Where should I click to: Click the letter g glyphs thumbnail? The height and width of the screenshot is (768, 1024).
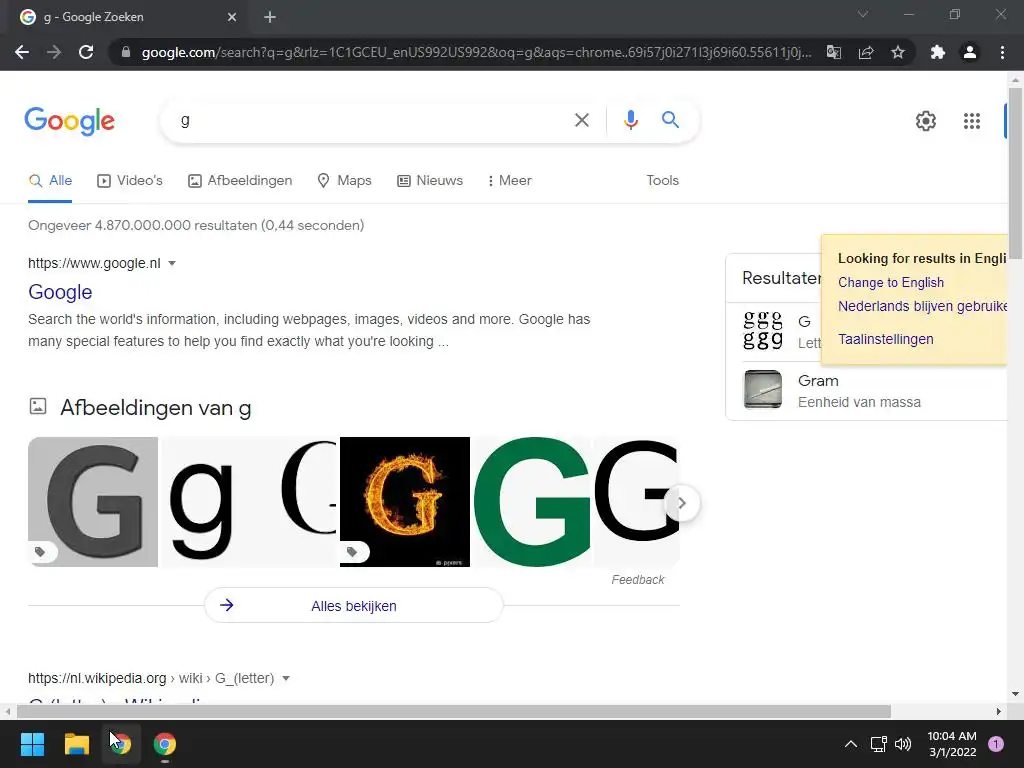click(x=763, y=330)
